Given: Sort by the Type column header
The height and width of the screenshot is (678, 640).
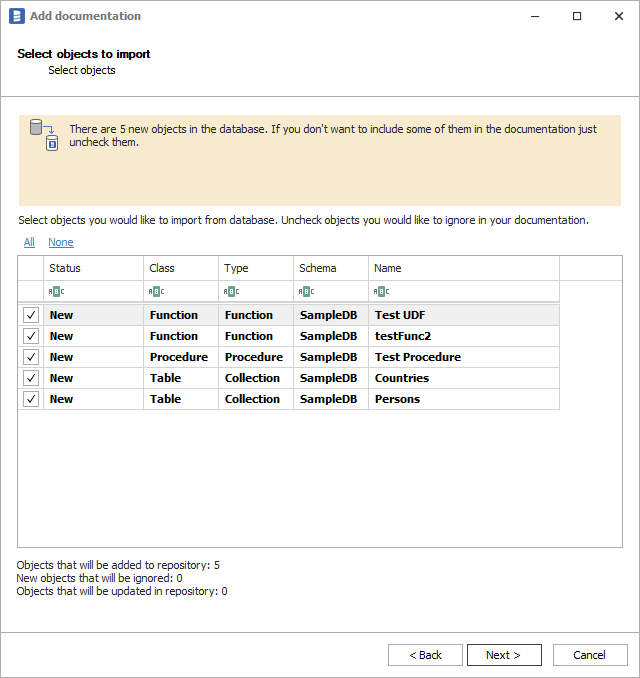Looking at the screenshot, I should click(256, 268).
